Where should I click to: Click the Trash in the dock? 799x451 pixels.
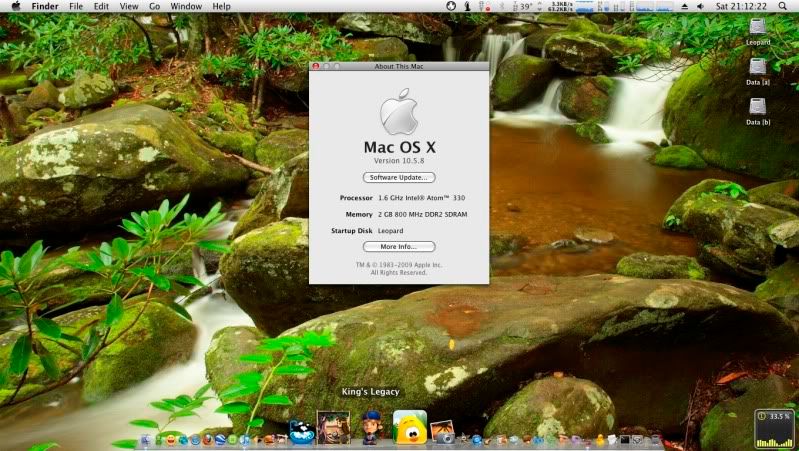pos(656,440)
